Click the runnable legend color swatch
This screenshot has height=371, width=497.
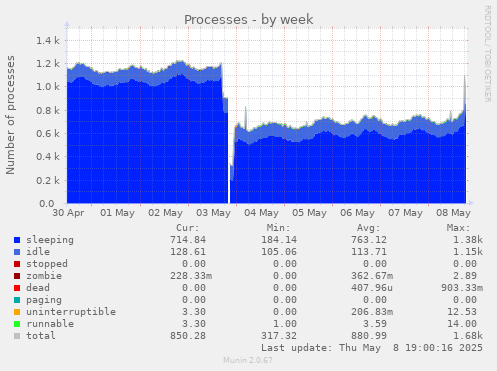(x=17, y=324)
